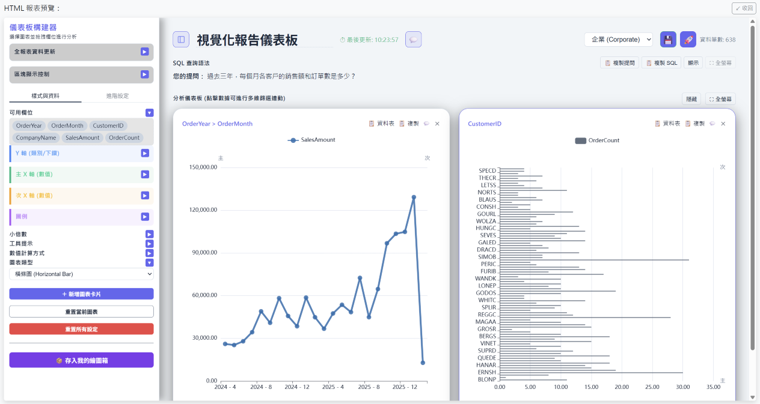Select OrderYear field chip
Image resolution: width=760 pixels, height=404 pixels.
click(x=29, y=125)
